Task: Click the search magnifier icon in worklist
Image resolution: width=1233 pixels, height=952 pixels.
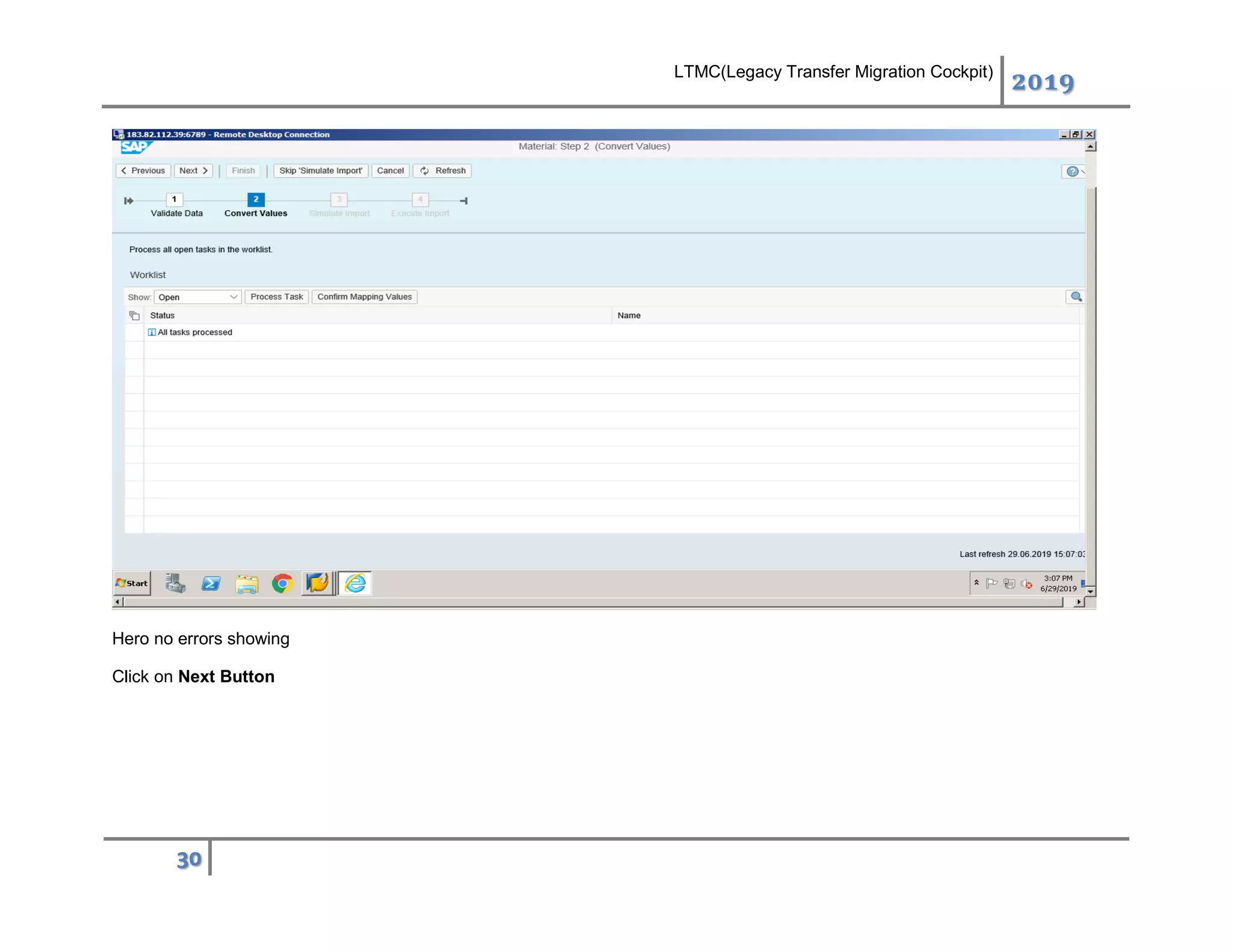Action: (x=1076, y=297)
